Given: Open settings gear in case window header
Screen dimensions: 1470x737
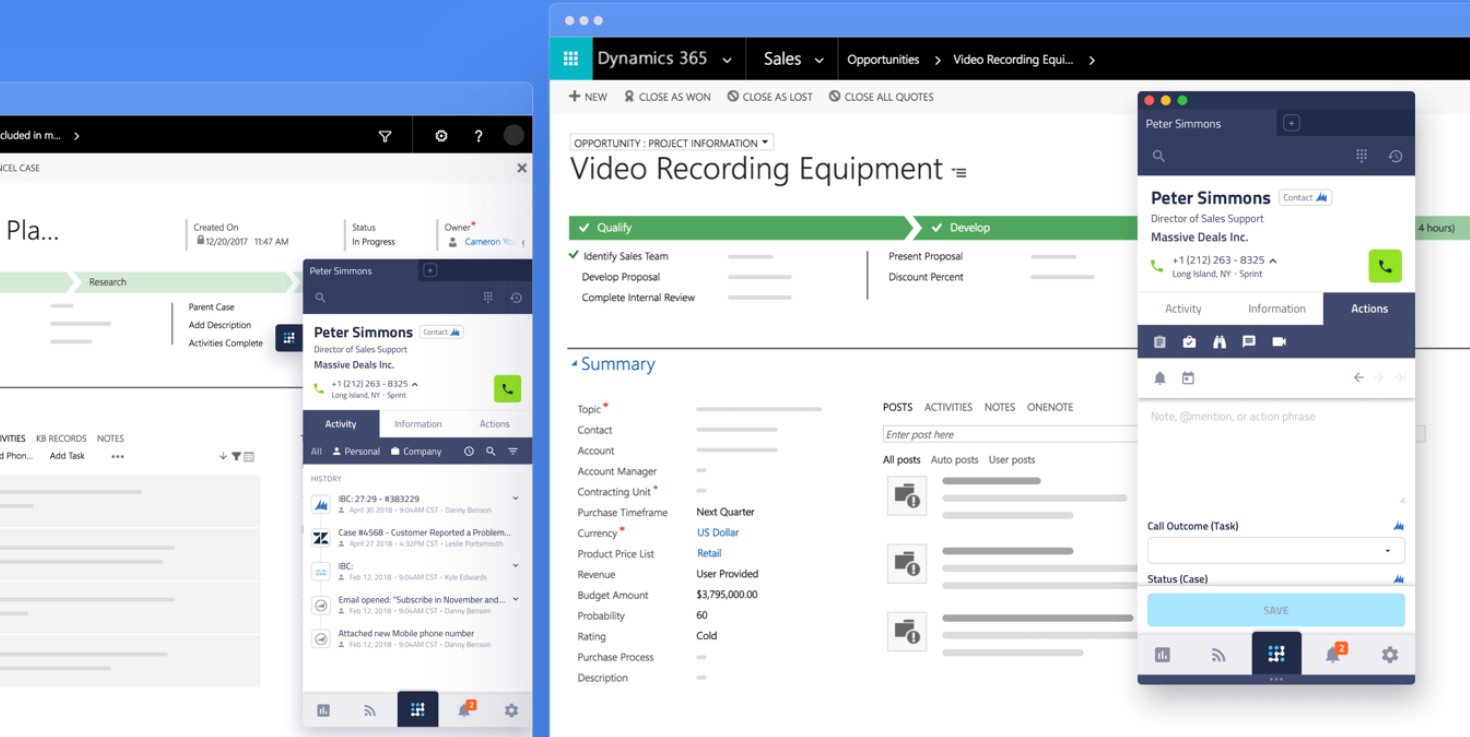Looking at the screenshot, I should [441, 136].
